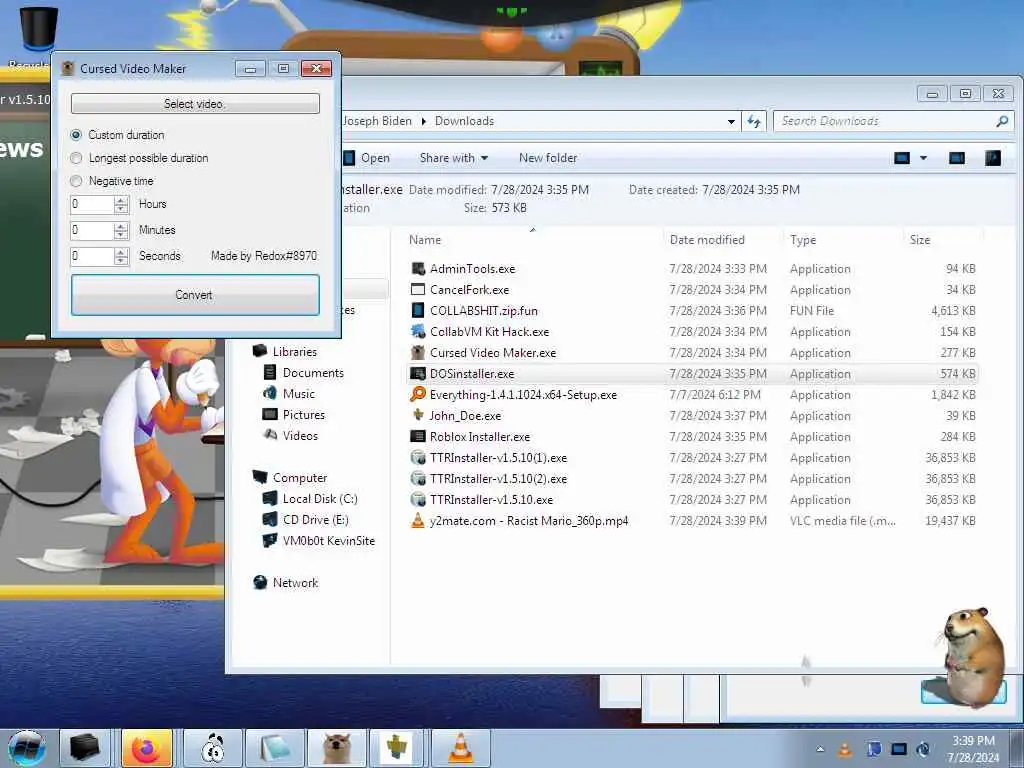Select Libraries in the navigation pane
Viewport: 1024px width, 768px height.
point(295,351)
